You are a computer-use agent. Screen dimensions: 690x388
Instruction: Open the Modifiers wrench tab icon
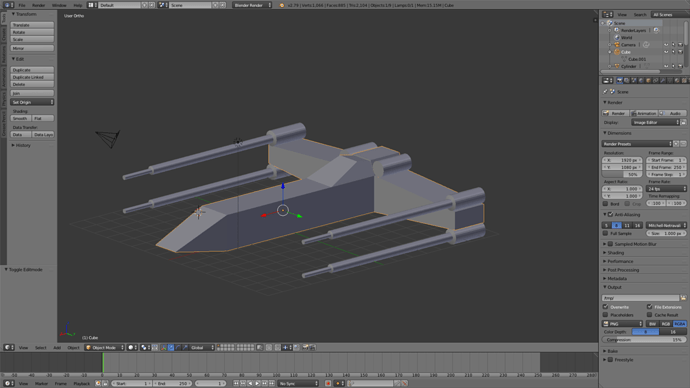(x=663, y=81)
